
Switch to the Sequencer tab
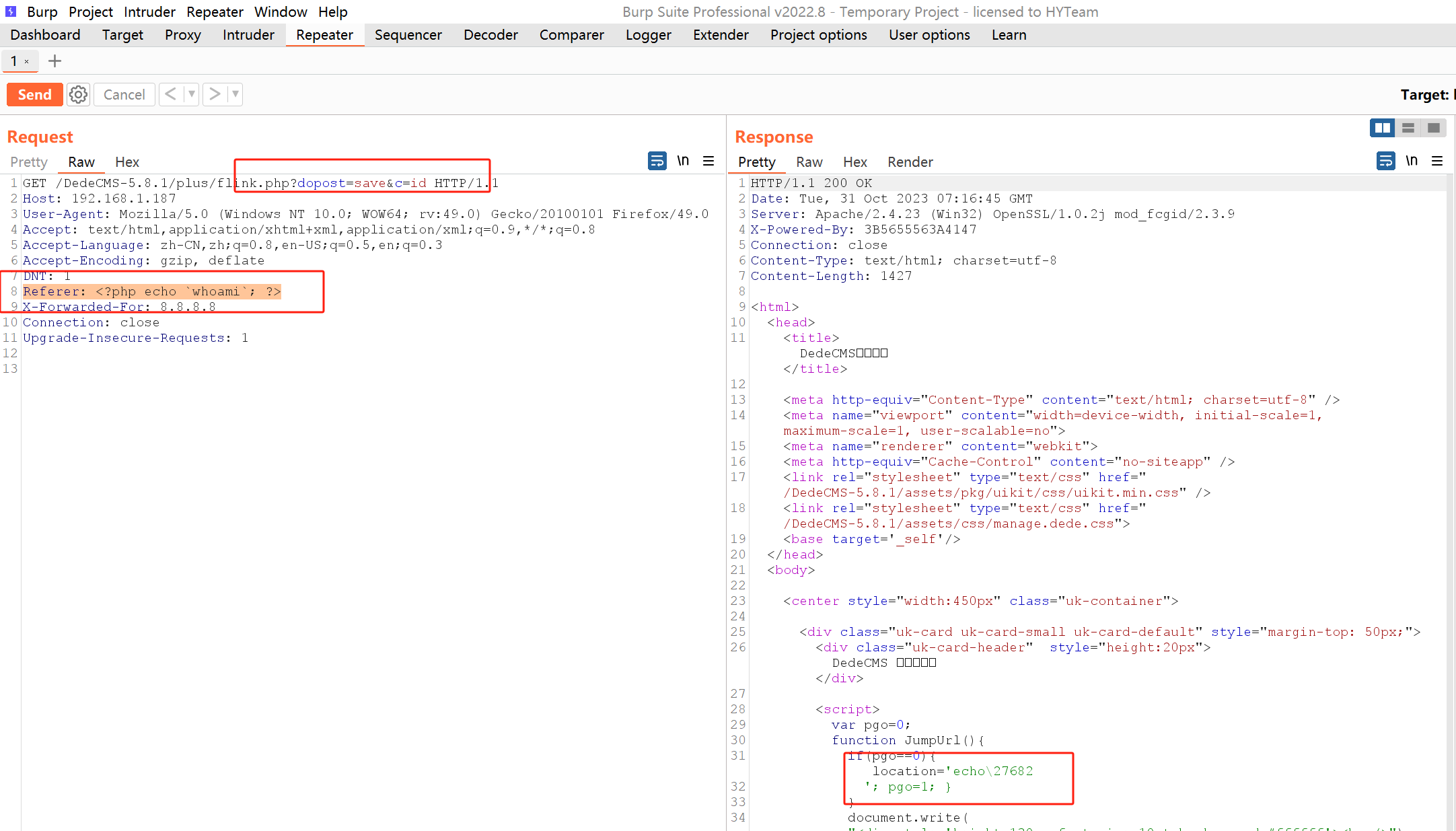point(408,35)
